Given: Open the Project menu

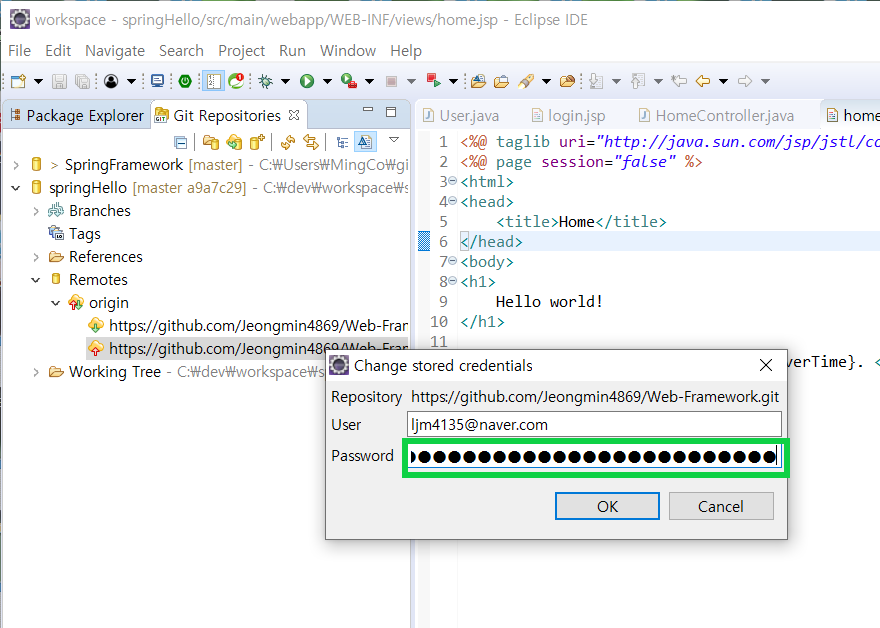Looking at the screenshot, I should pos(241,51).
